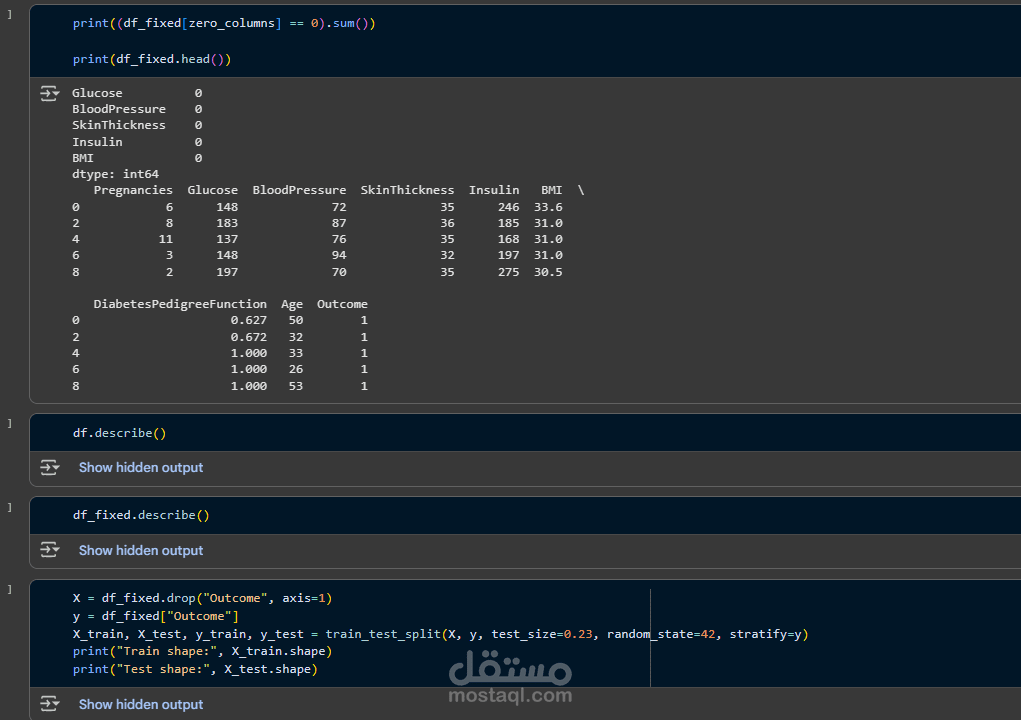Click output icon under train_test_split cell

(49, 705)
